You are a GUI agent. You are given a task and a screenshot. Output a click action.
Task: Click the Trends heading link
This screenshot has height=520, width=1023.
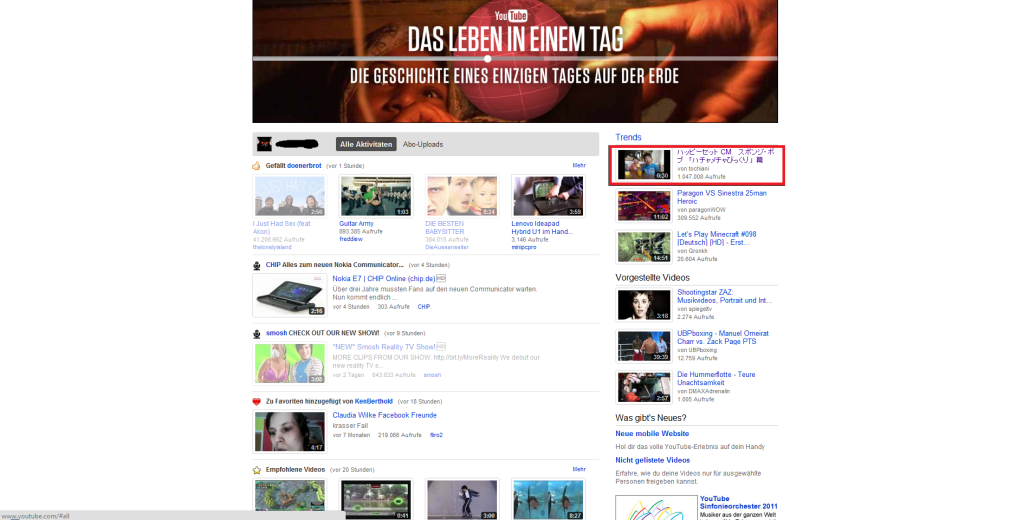click(628, 137)
